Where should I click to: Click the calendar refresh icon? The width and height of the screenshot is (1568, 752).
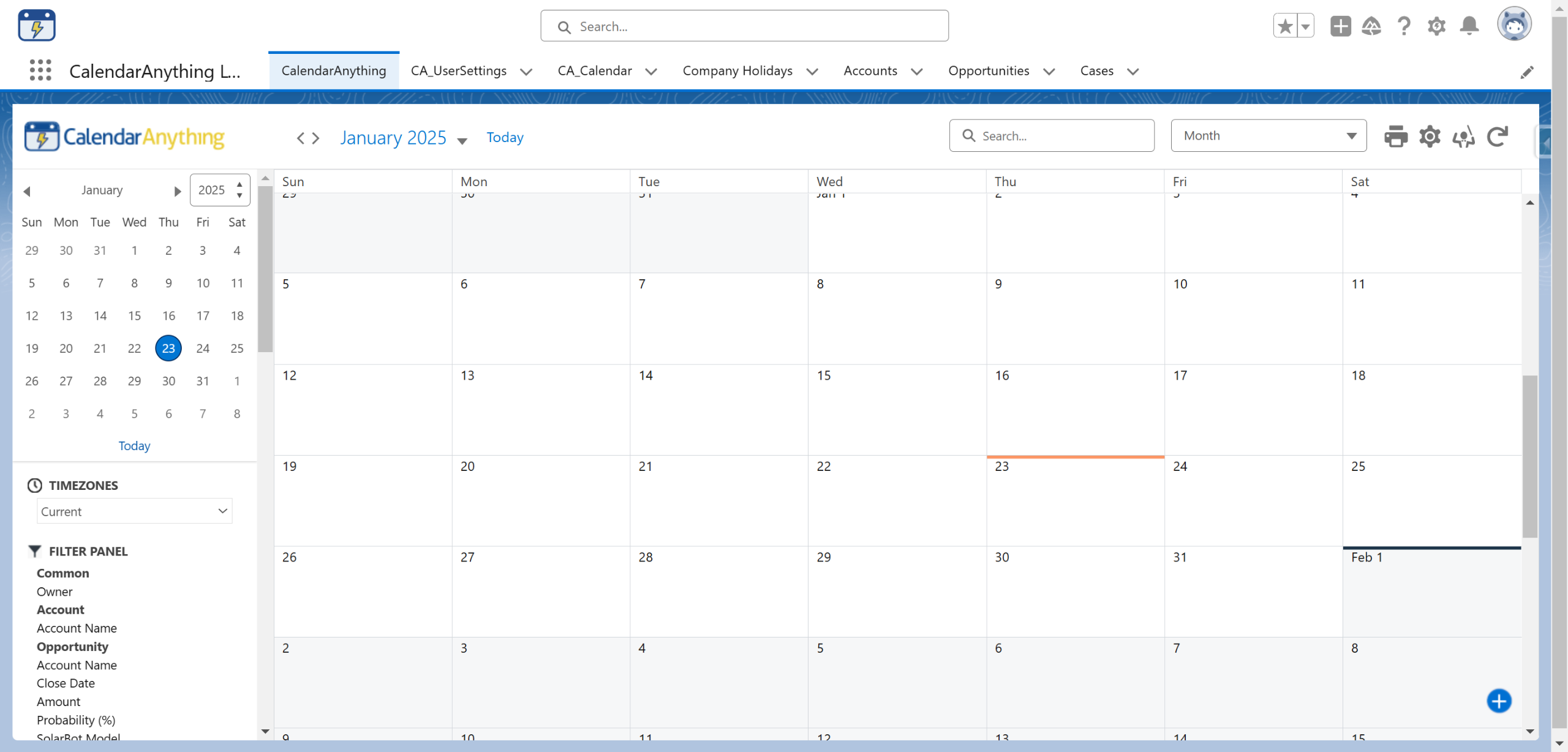coord(1498,136)
